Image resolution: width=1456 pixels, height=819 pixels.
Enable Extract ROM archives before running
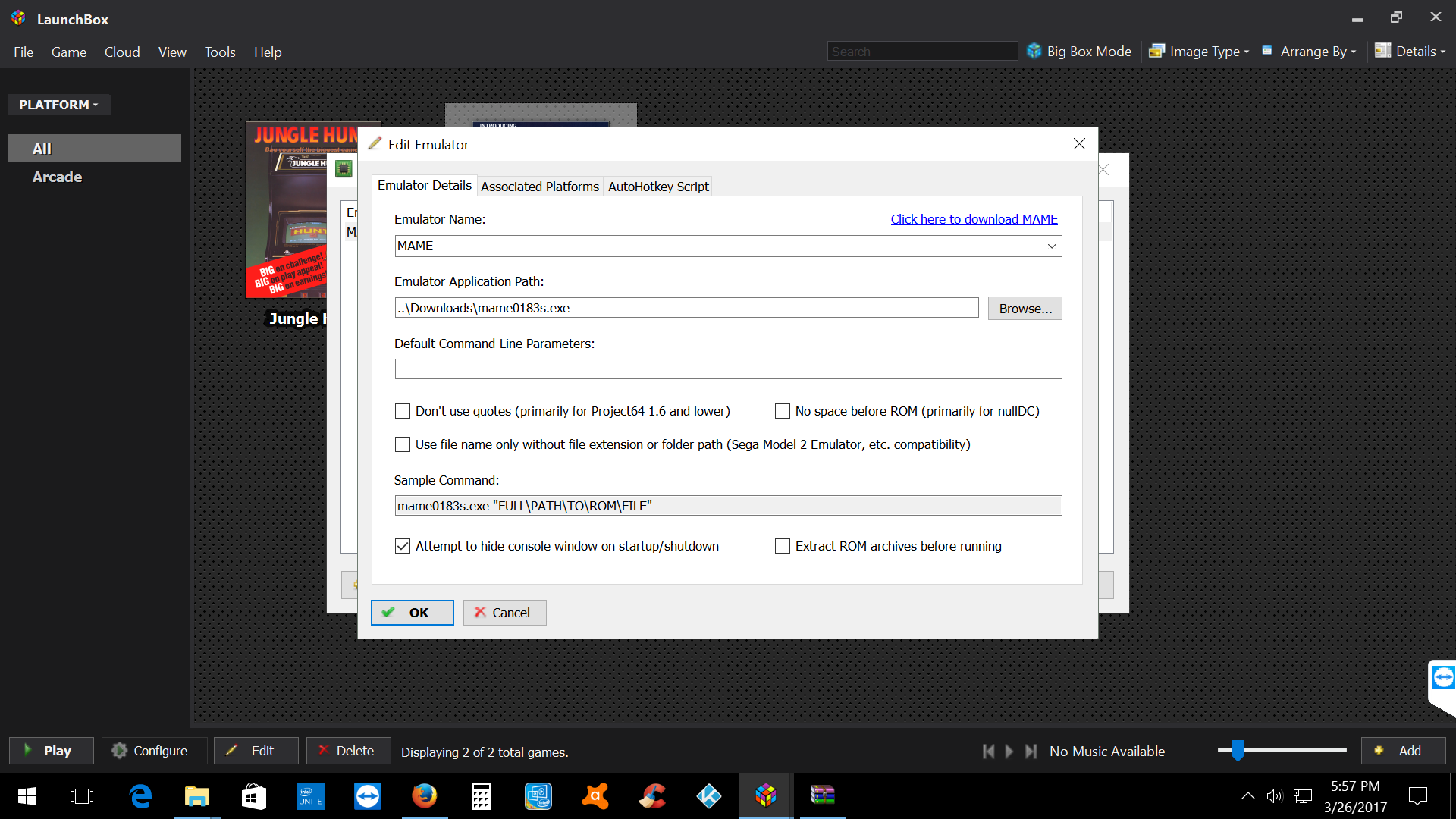tap(783, 546)
